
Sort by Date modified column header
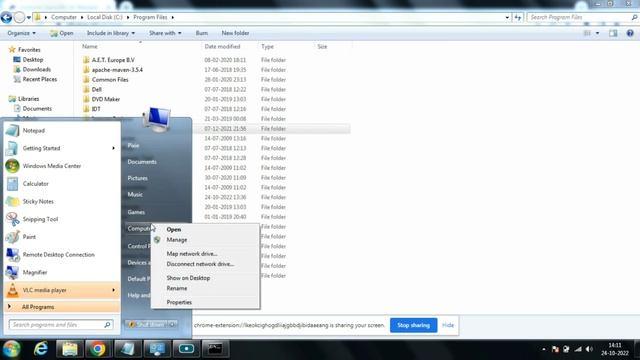point(222,47)
